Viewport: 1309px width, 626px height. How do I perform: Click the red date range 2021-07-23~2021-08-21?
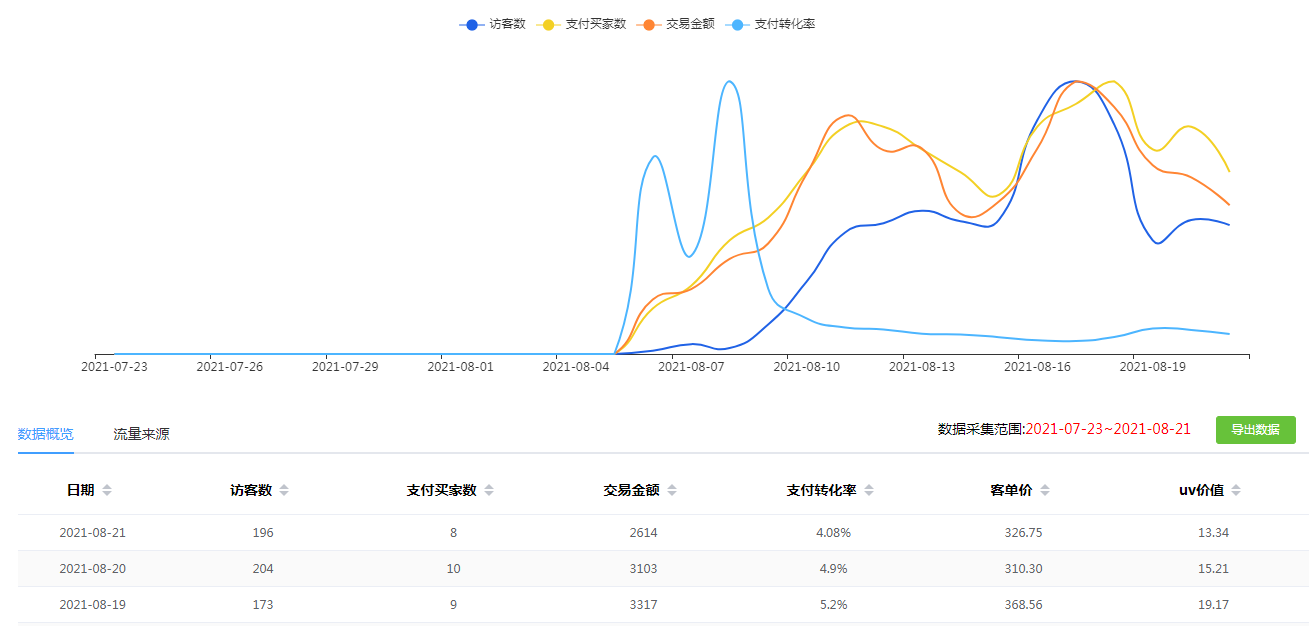click(1108, 429)
